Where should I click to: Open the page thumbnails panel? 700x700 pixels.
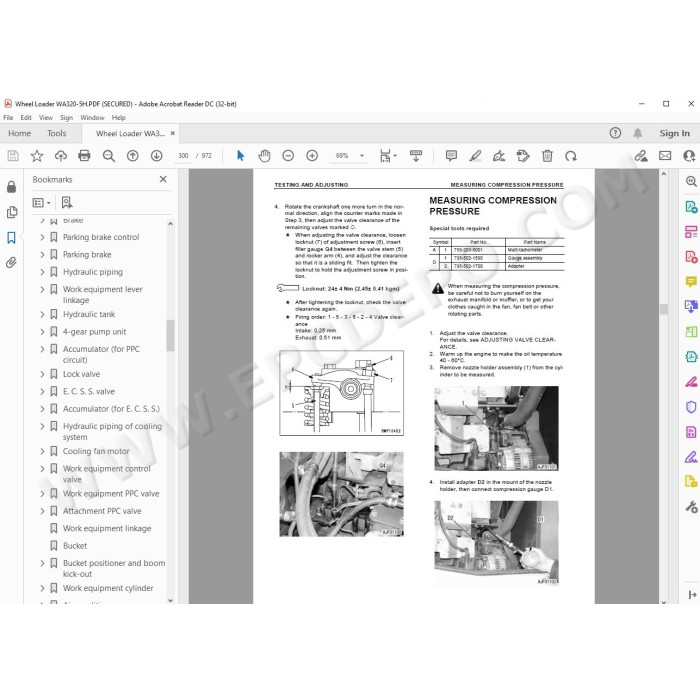tap(12, 212)
